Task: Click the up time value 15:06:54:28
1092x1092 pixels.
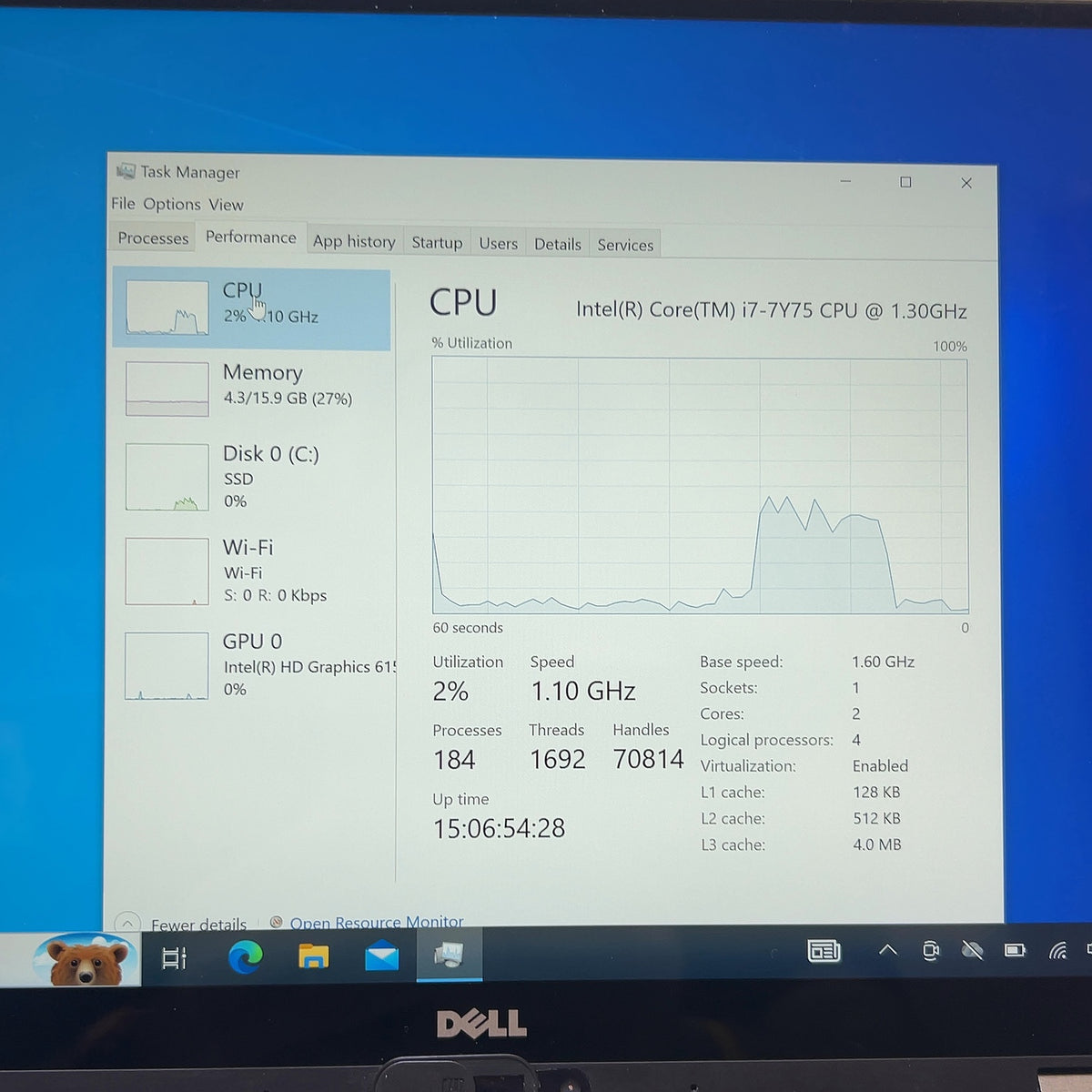Action: [x=499, y=828]
